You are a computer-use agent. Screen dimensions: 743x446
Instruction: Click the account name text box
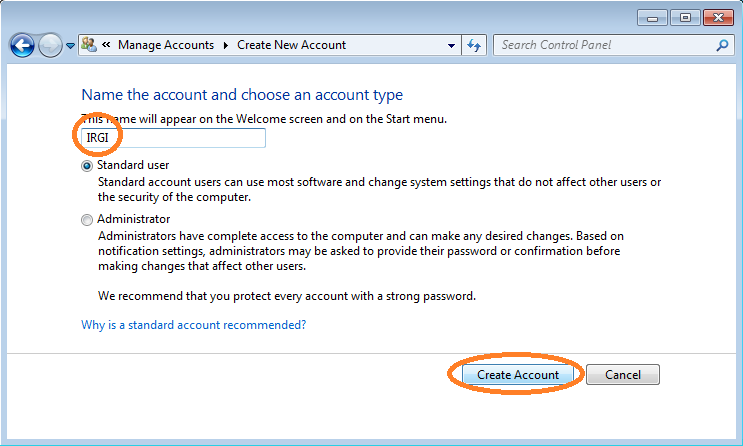173,138
